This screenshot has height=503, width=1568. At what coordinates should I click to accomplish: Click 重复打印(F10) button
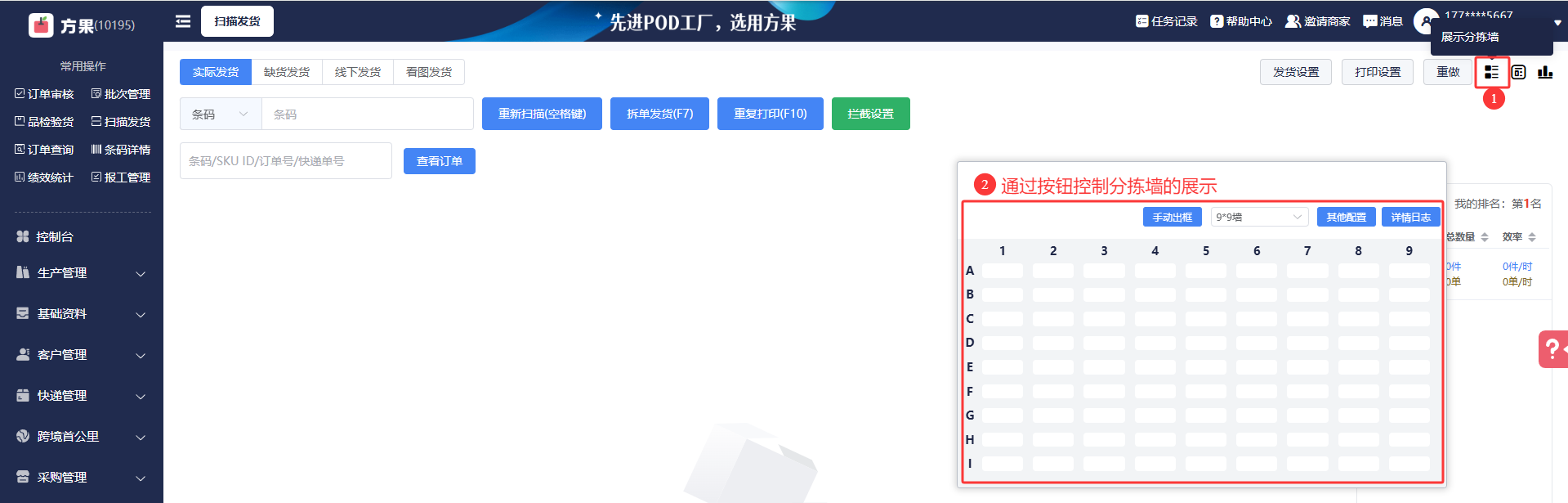[770, 114]
